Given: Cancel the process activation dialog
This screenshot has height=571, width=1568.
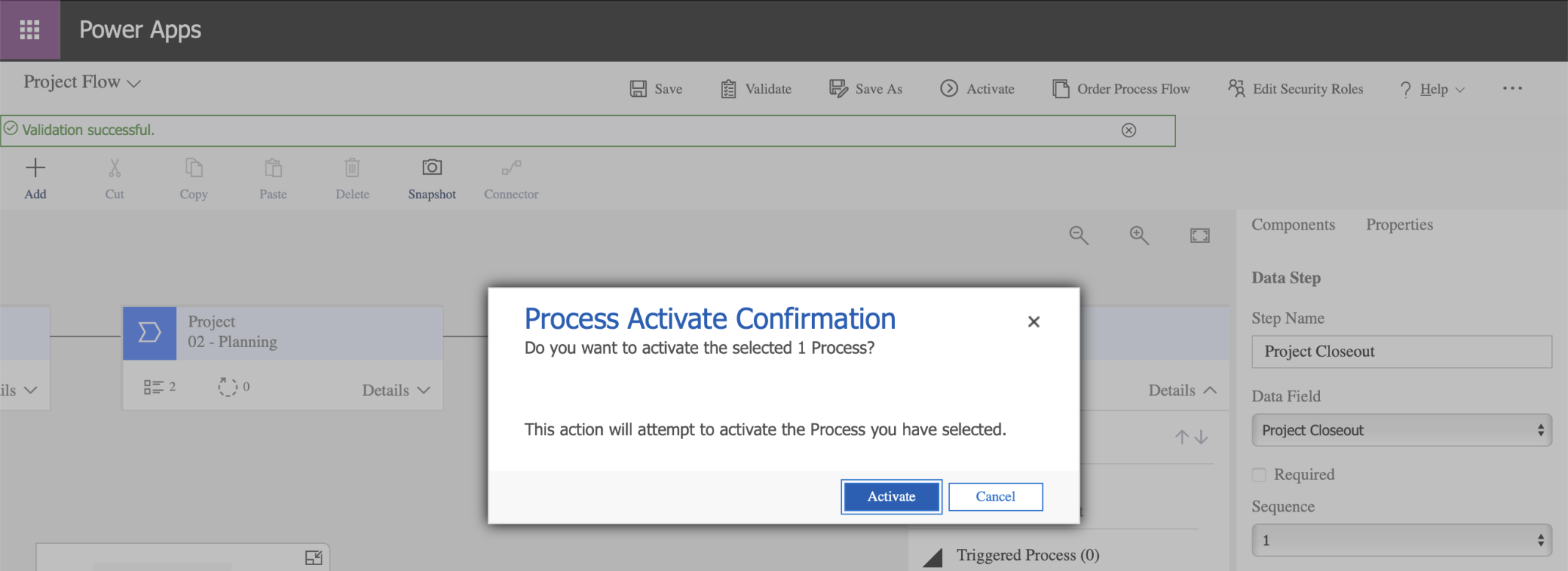Looking at the screenshot, I should 995,497.
